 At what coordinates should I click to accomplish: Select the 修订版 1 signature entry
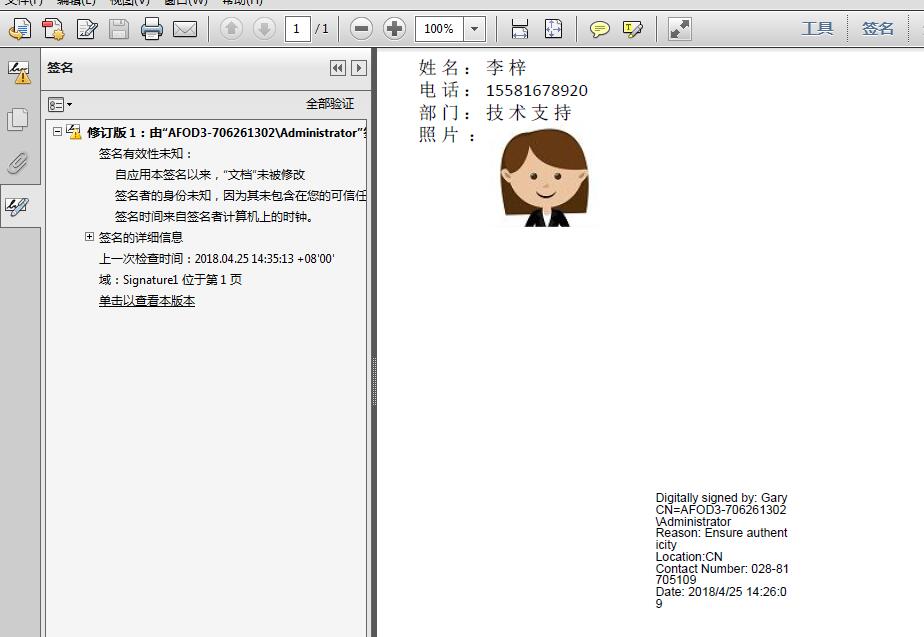(x=226, y=133)
